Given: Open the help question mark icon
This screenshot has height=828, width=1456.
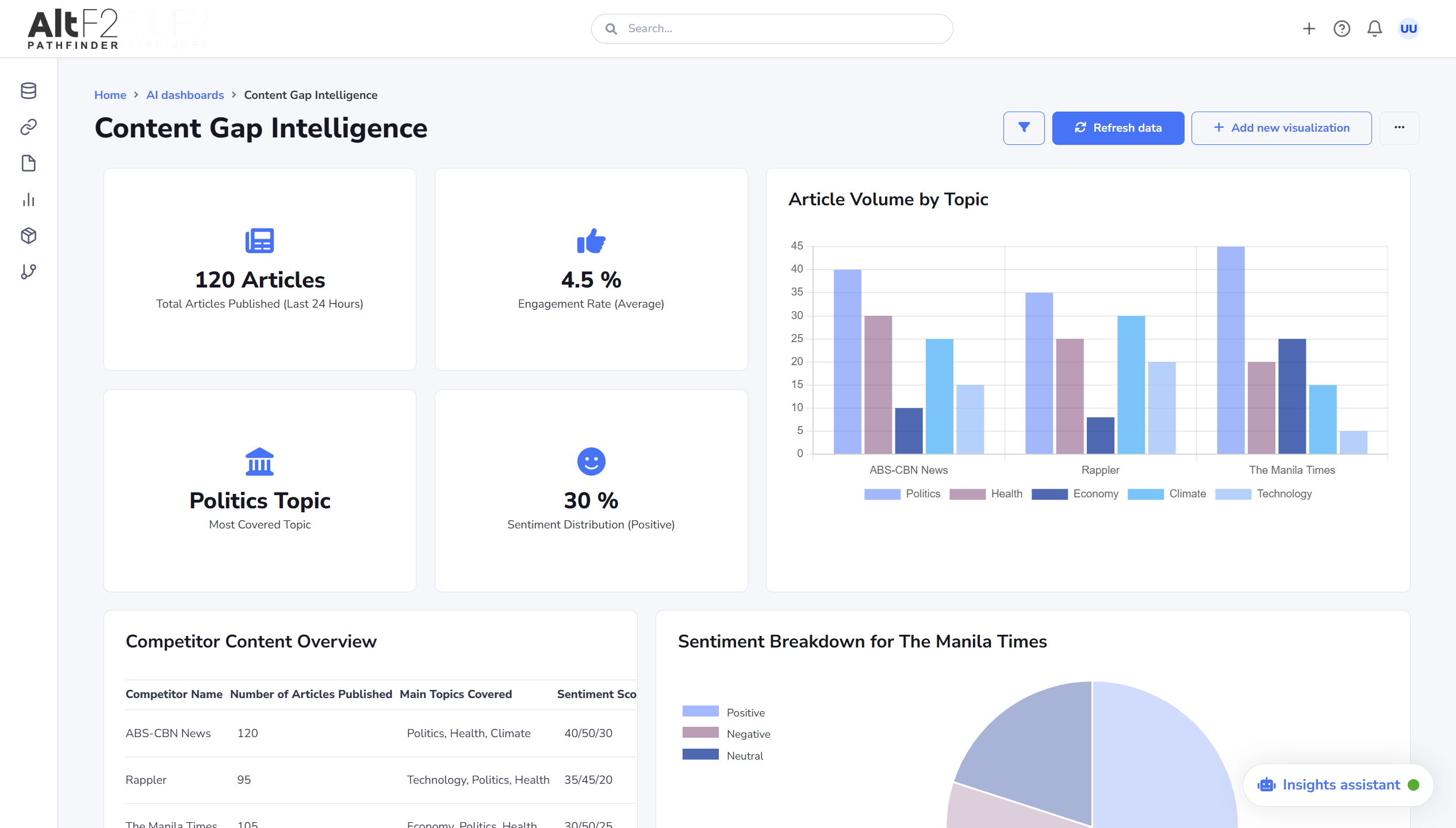Looking at the screenshot, I should tap(1342, 29).
